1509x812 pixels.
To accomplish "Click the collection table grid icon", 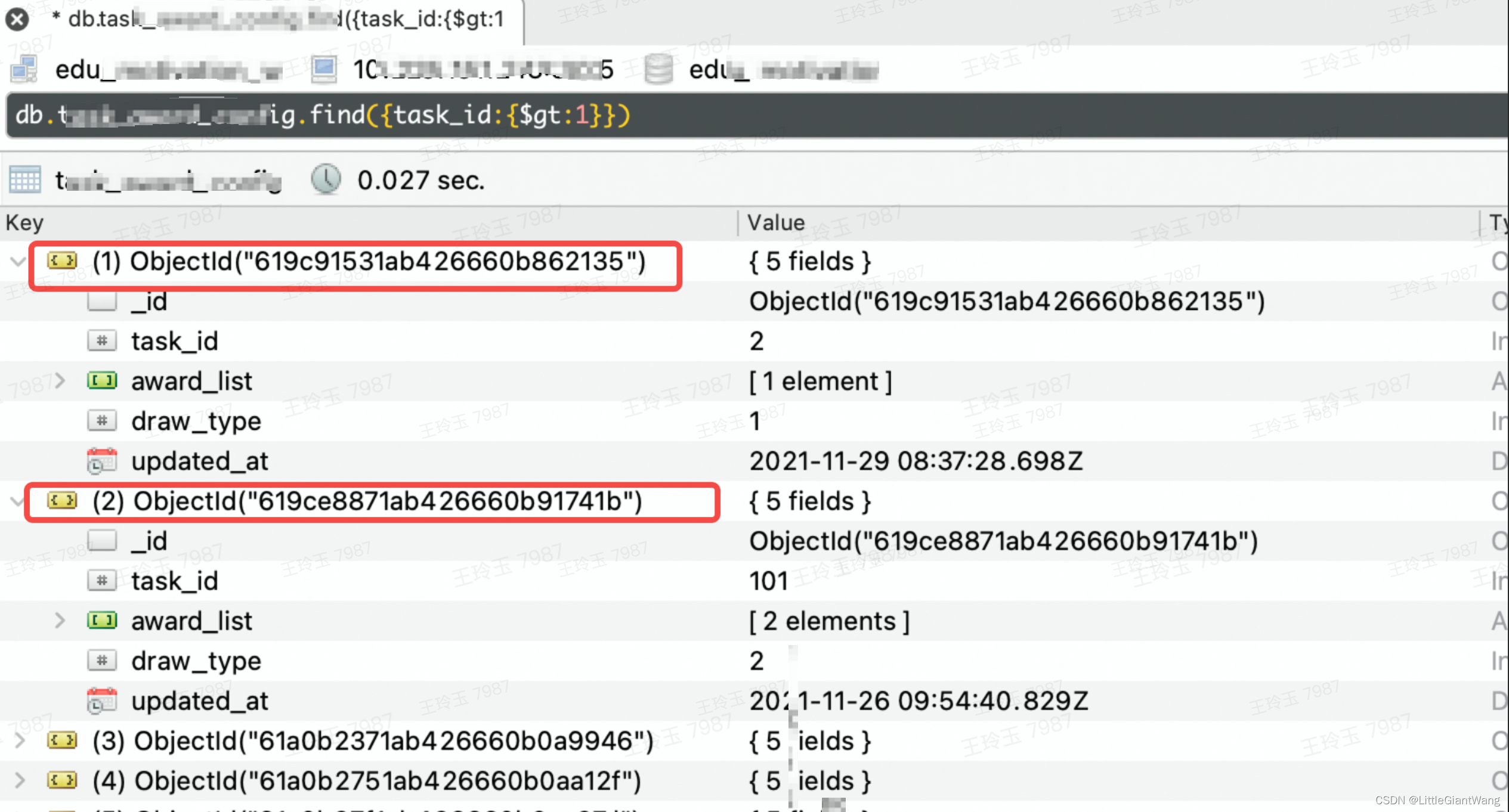I will [25, 179].
